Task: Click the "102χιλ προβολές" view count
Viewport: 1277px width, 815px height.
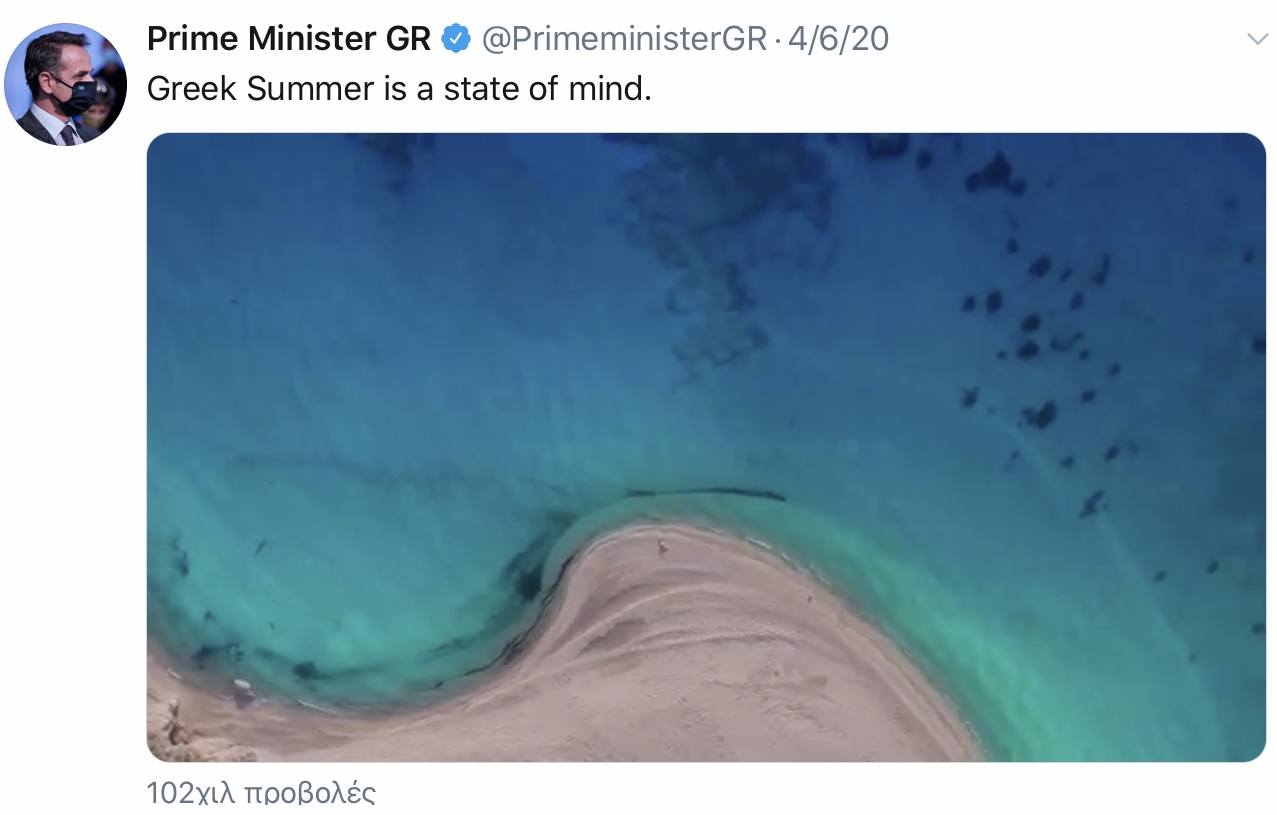Action: [x=261, y=794]
